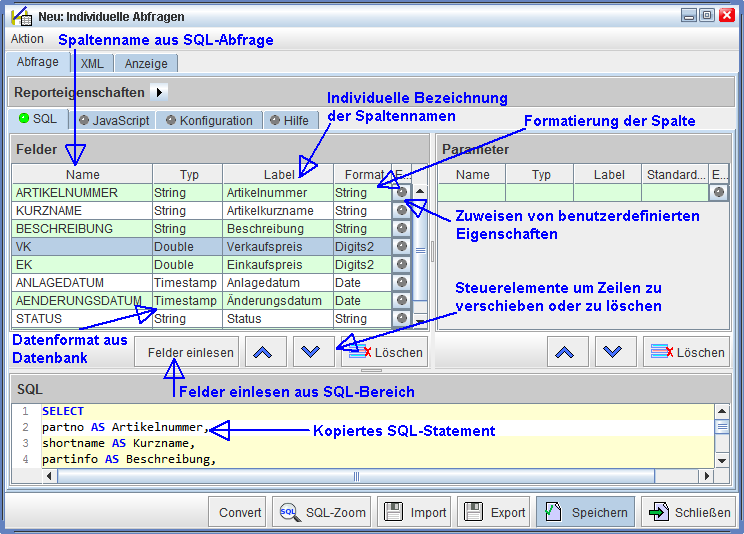This screenshot has height=534, width=744.
Task: Save query with Speichern button
Action: coord(586,512)
